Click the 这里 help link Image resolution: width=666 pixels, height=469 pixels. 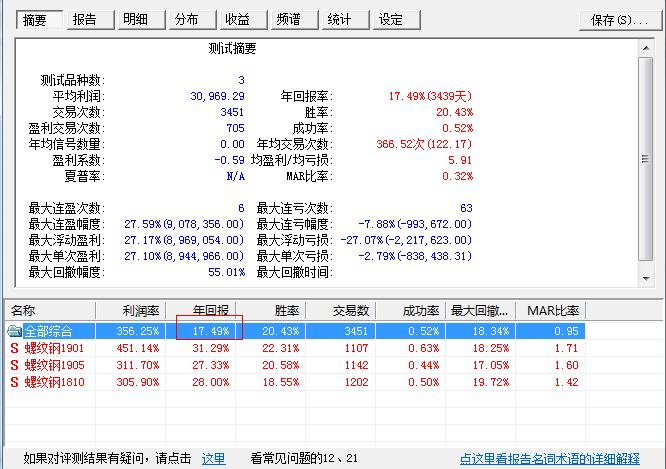tap(213, 459)
